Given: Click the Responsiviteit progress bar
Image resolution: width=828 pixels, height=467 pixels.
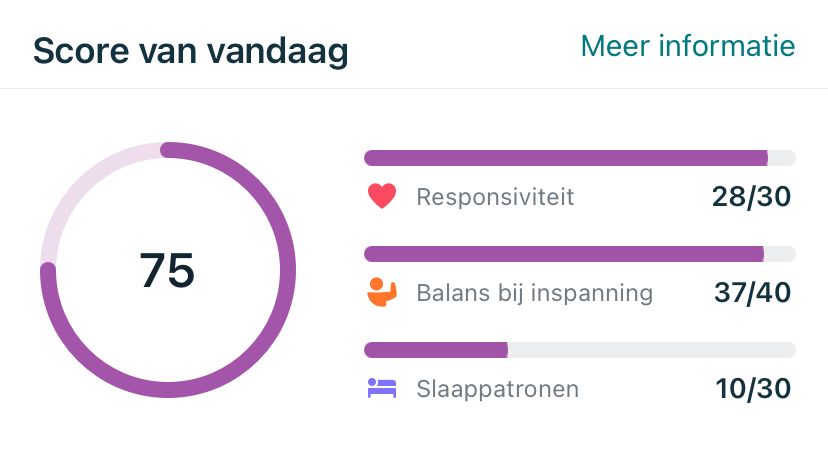Looking at the screenshot, I should pos(565,158).
